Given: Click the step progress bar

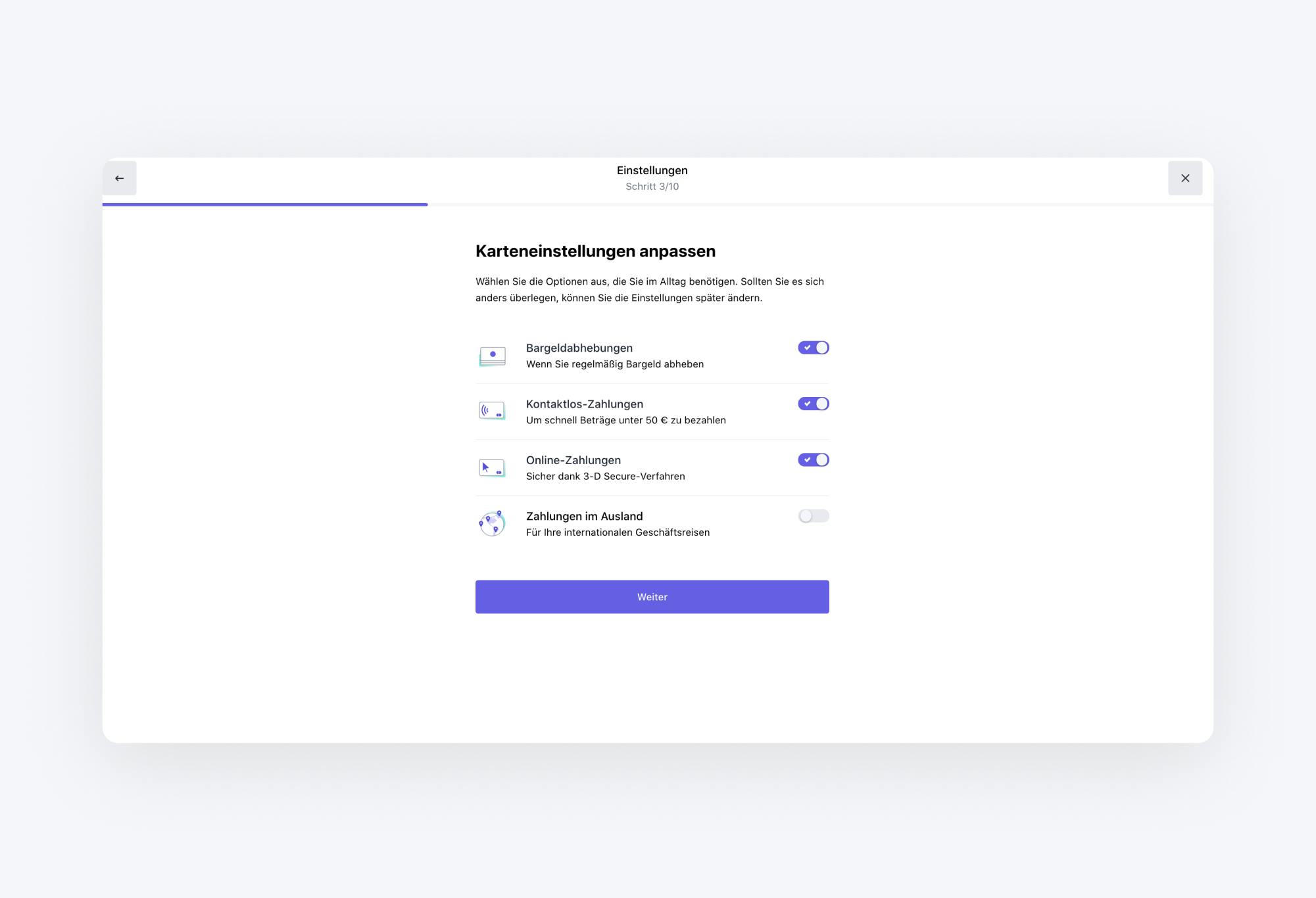Looking at the screenshot, I should click(x=658, y=204).
